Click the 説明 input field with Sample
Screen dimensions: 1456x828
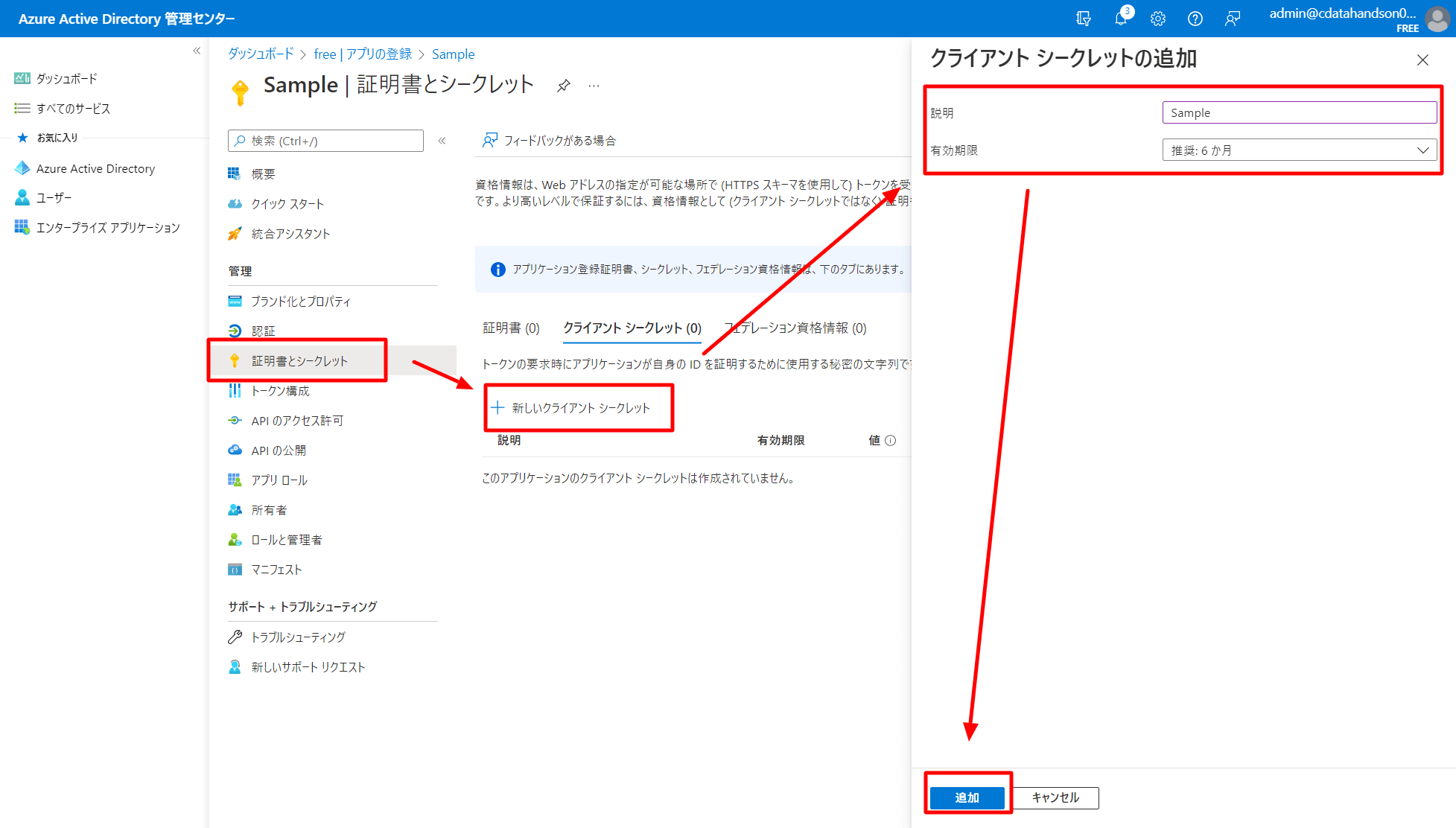(x=1299, y=112)
